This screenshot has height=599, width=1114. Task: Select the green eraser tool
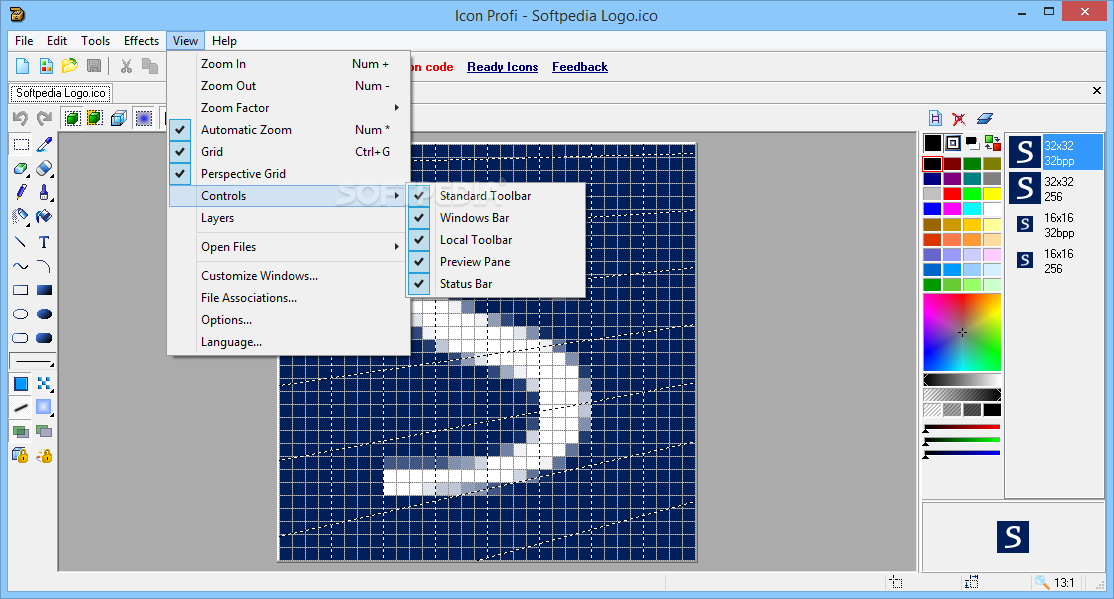tap(21, 168)
